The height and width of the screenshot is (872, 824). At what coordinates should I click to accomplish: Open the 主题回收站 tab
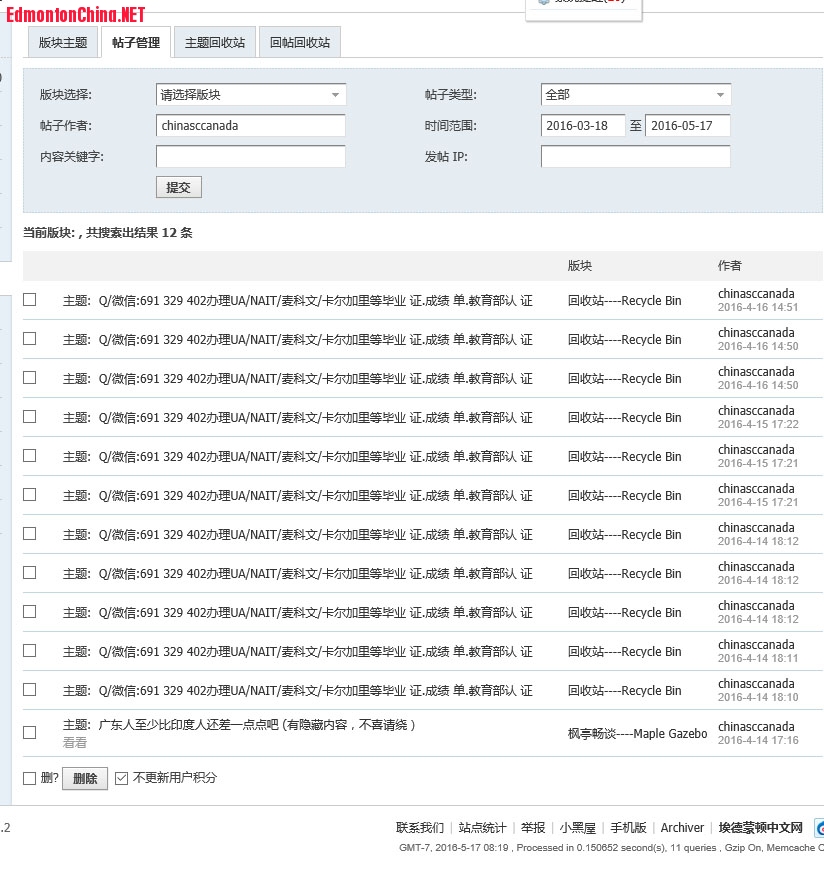(214, 43)
